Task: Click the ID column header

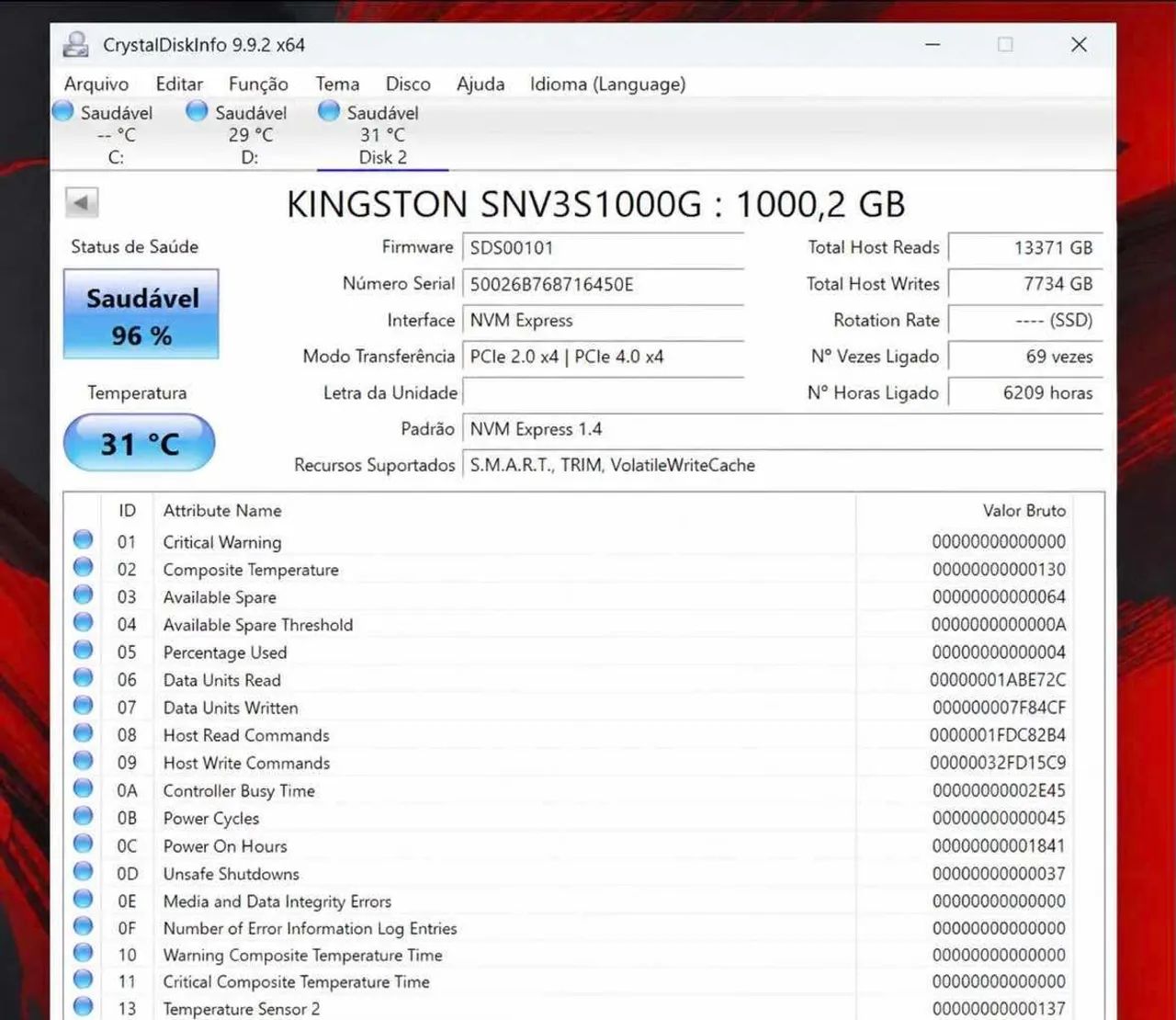Action: [x=128, y=511]
